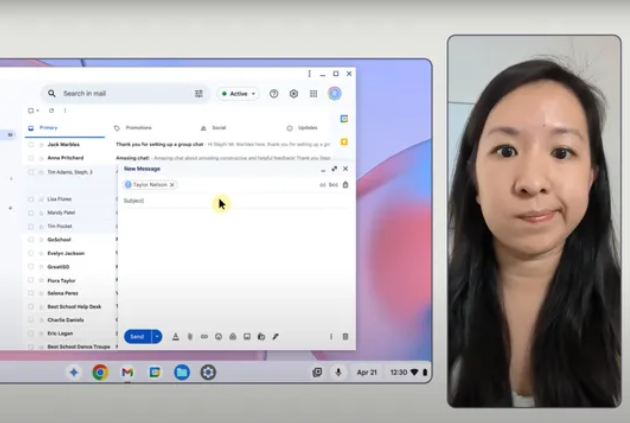Star the Selena Perez email
The height and width of the screenshot is (423, 630).
(41, 293)
